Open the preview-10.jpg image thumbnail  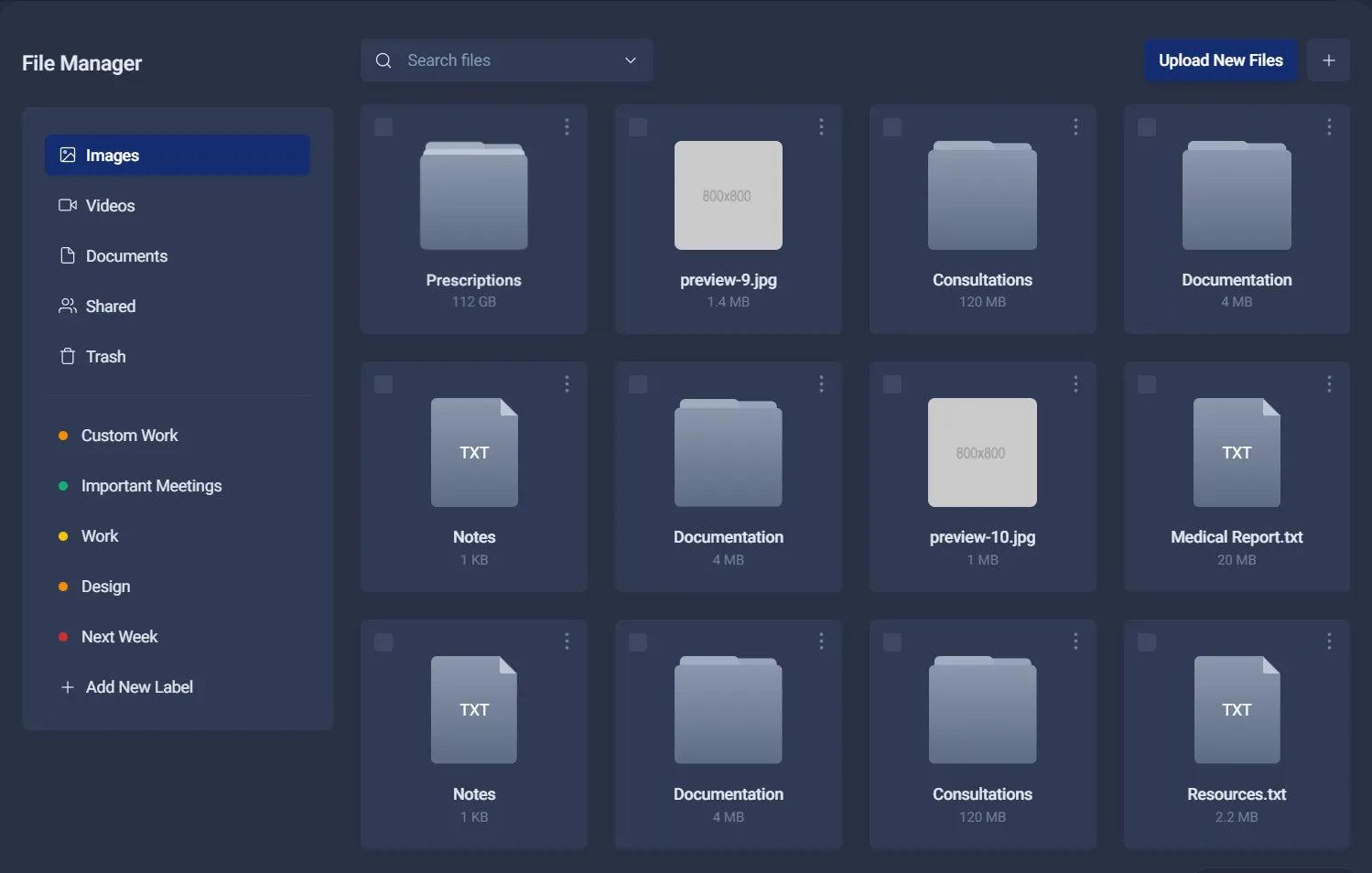click(x=982, y=453)
